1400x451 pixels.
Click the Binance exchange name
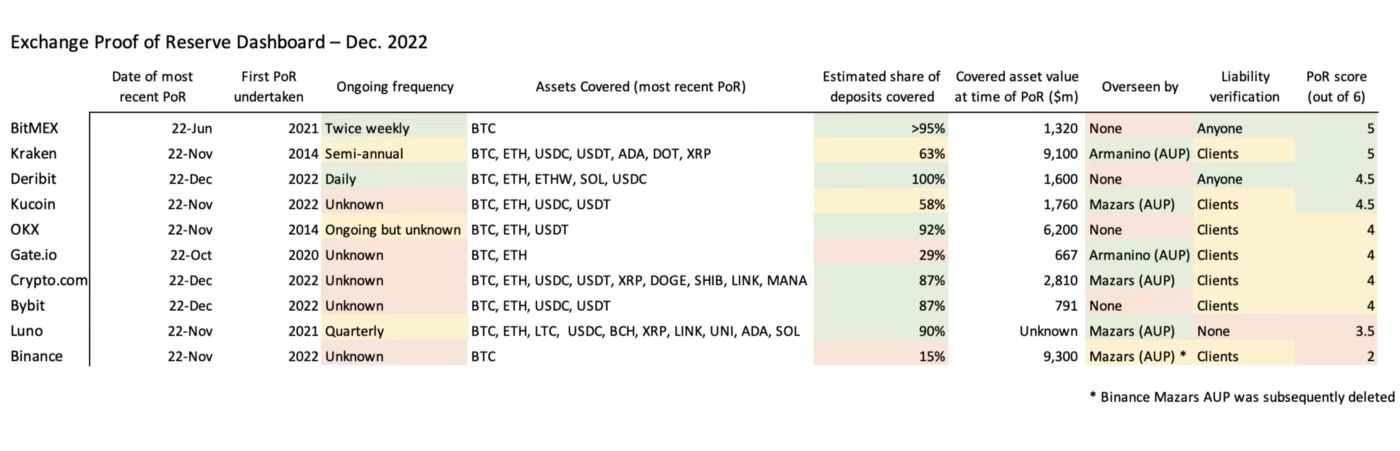[x=37, y=356]
